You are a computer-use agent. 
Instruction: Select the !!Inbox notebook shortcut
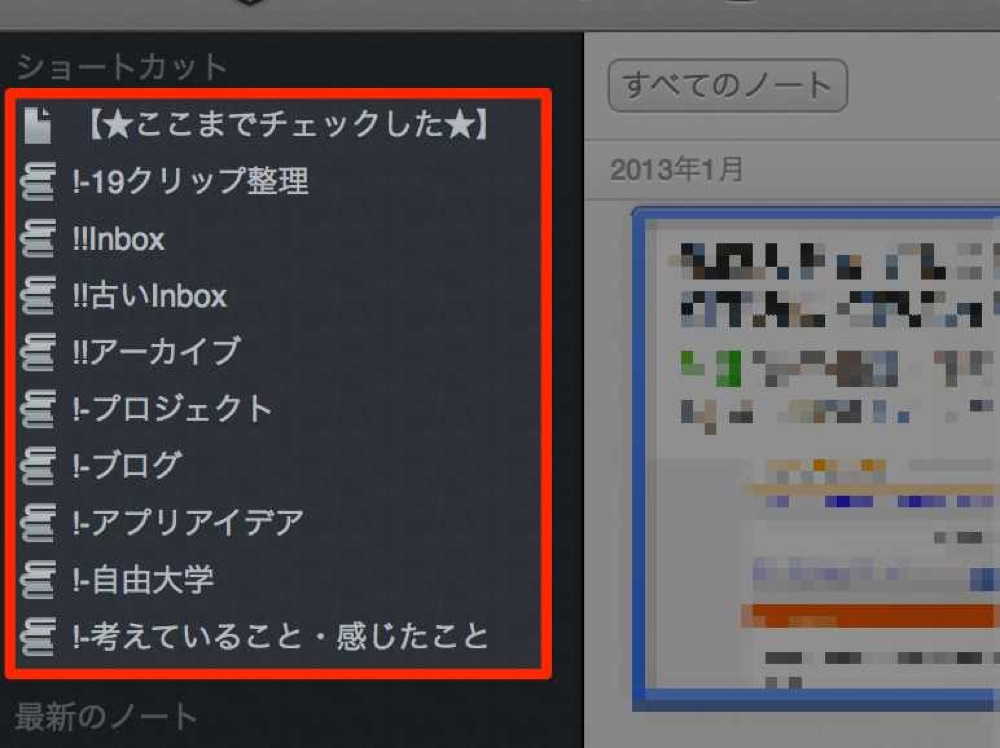point(119,239)
